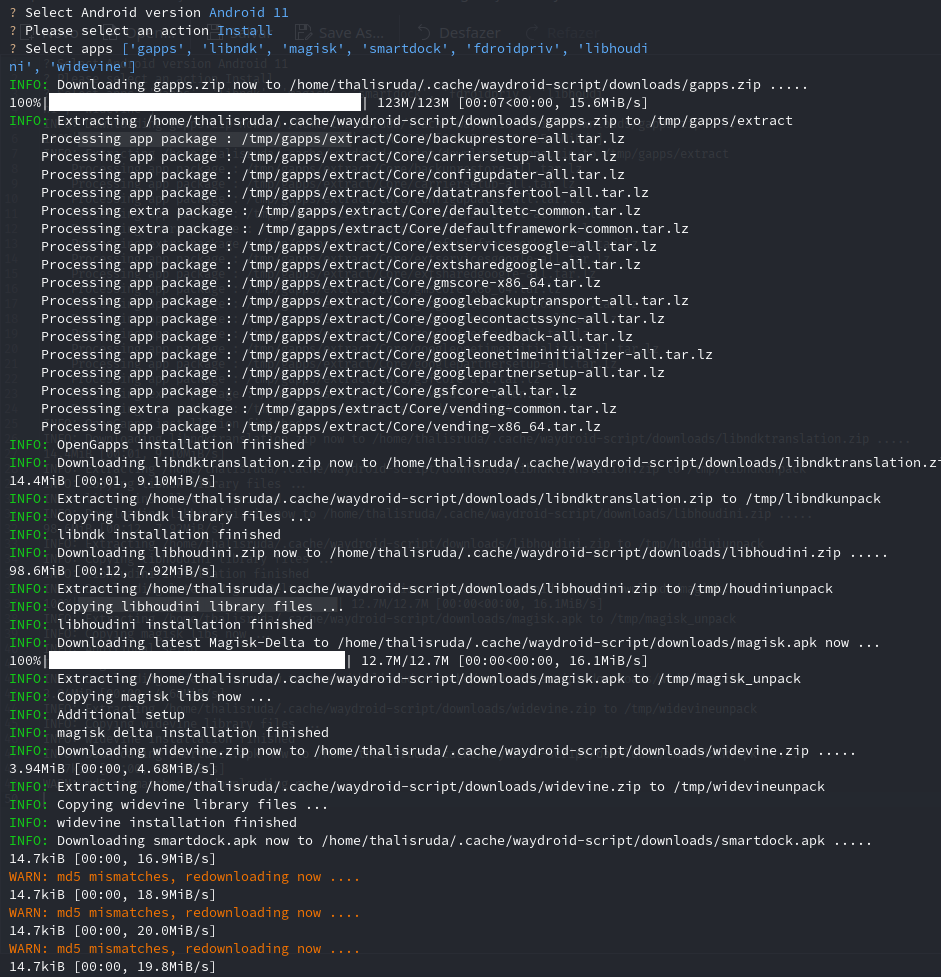Screen dimensions: 941x977
Task: Click the 'Android 11' version answer
Action: coord(249,12)
